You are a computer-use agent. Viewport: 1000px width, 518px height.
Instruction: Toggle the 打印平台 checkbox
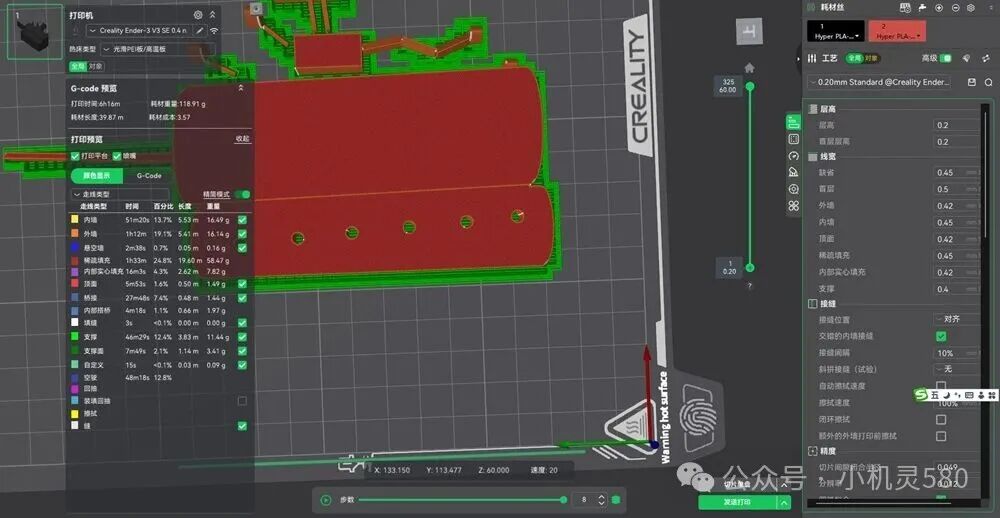(x=75, y=156)
